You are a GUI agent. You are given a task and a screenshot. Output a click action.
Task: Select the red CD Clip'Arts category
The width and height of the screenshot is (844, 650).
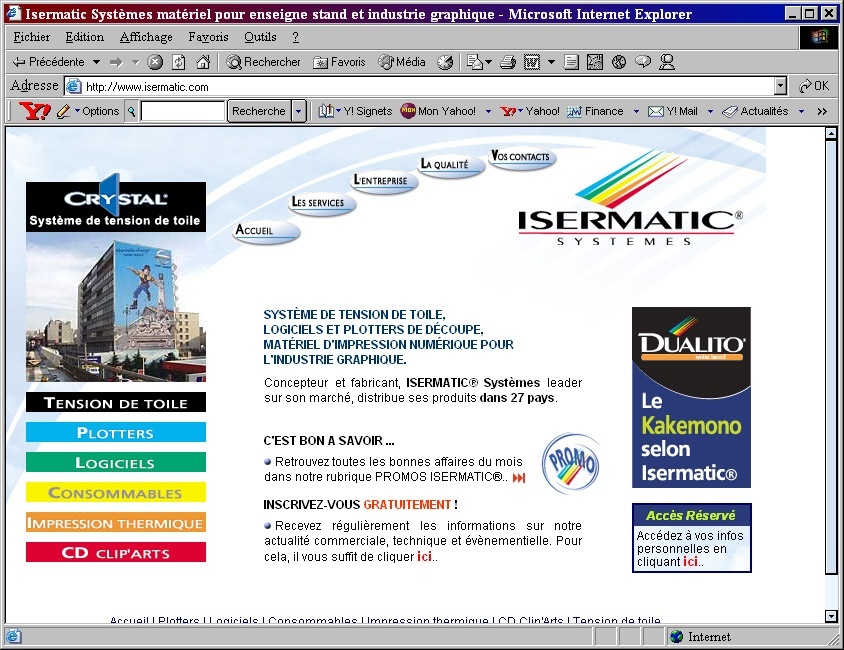point(116,553)
